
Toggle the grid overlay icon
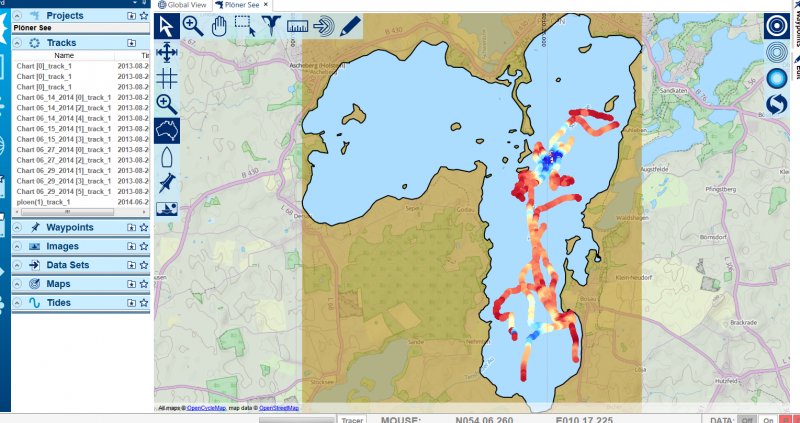(x=167, y=78)
